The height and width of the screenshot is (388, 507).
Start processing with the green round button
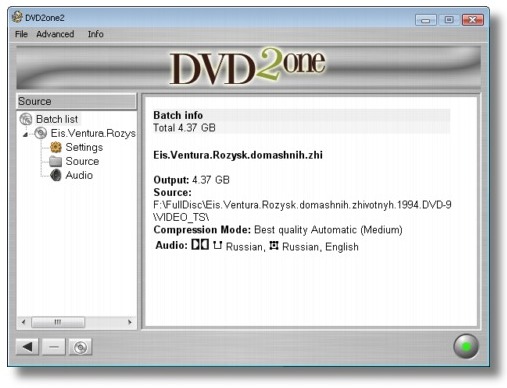(466, 346)
